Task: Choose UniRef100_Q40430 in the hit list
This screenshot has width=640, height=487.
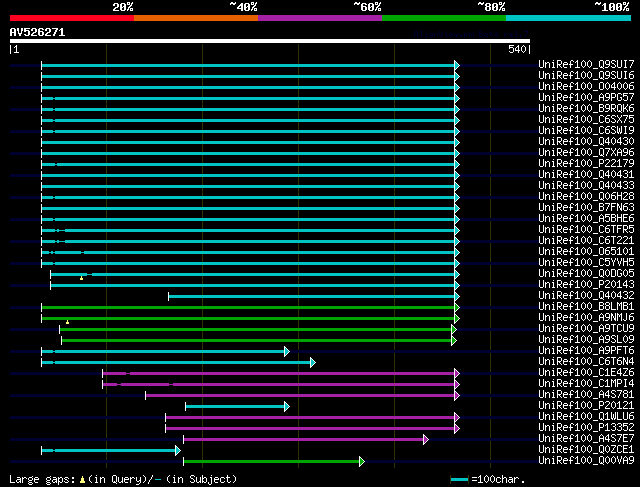Action: [x=586, y=141]
